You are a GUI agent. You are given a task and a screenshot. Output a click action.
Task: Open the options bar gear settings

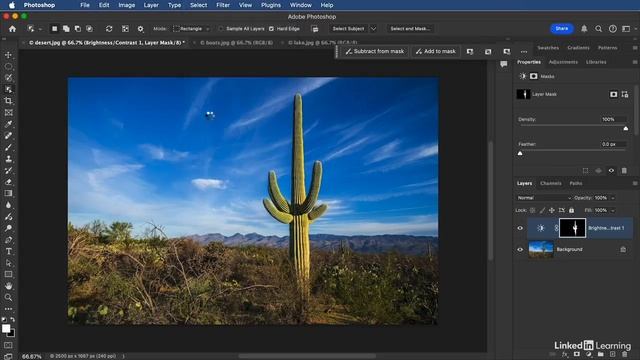140,29
